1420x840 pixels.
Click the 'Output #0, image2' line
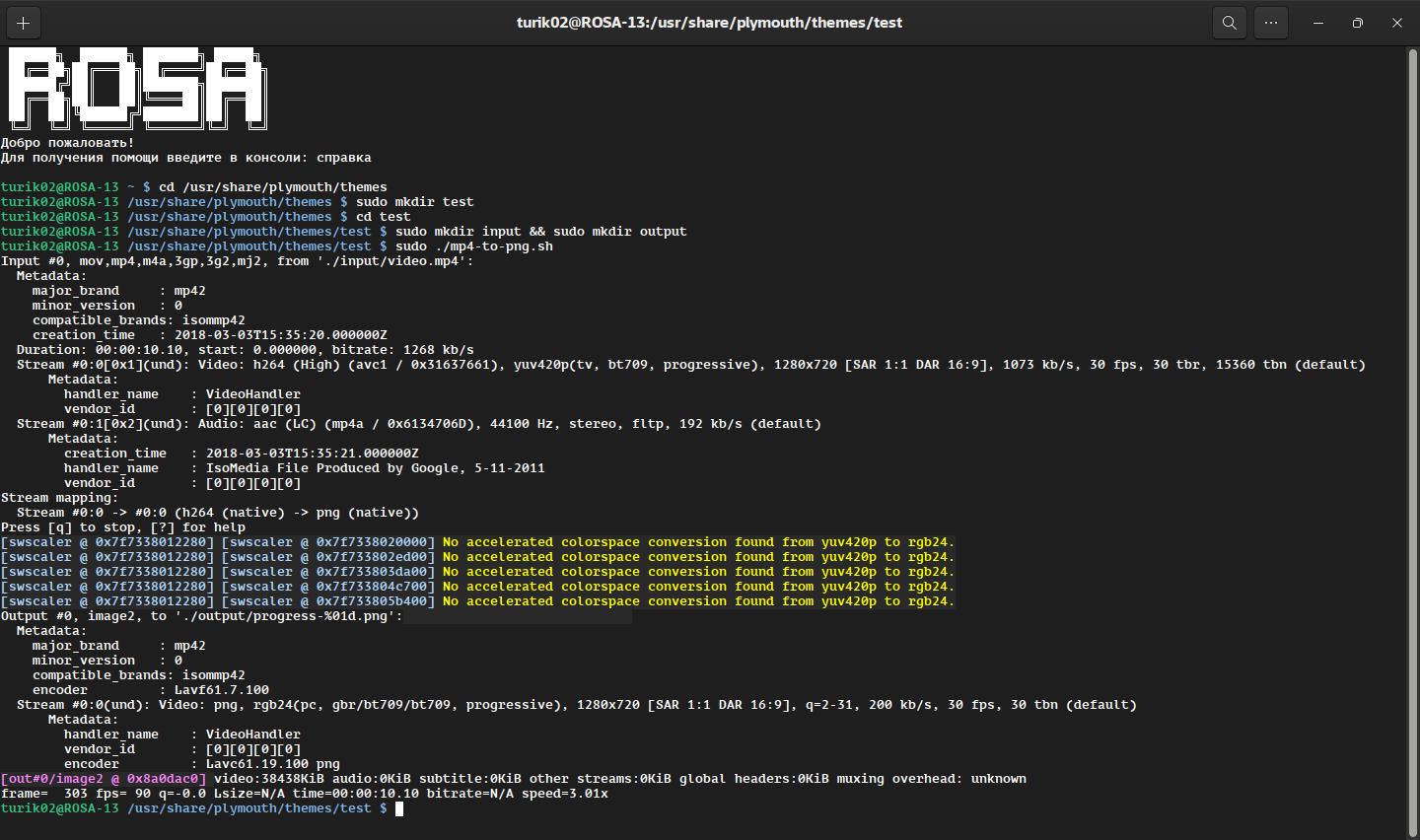click(x=202, y=616)
